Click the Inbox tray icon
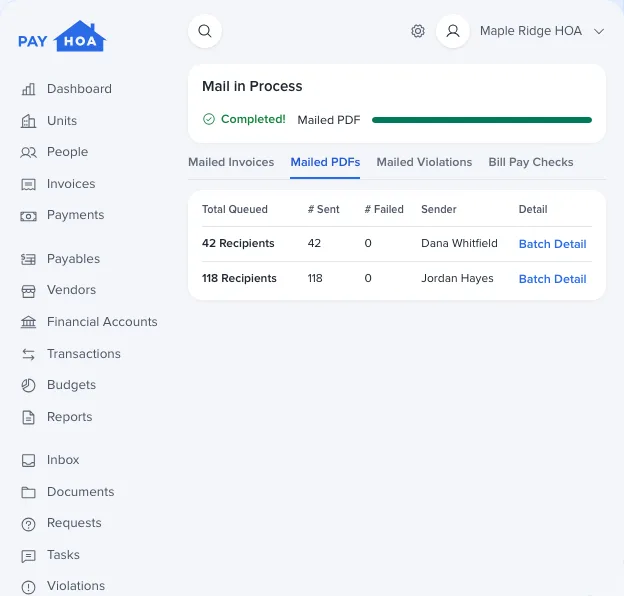Screen dimensions: 624x596 click(x=28, y=460)
